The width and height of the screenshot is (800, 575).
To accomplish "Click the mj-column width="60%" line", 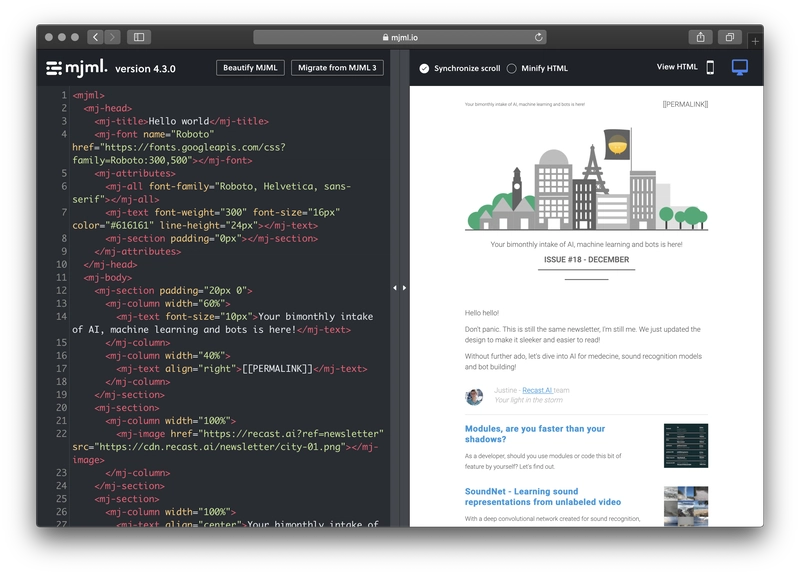I will [x=168, y=304].
